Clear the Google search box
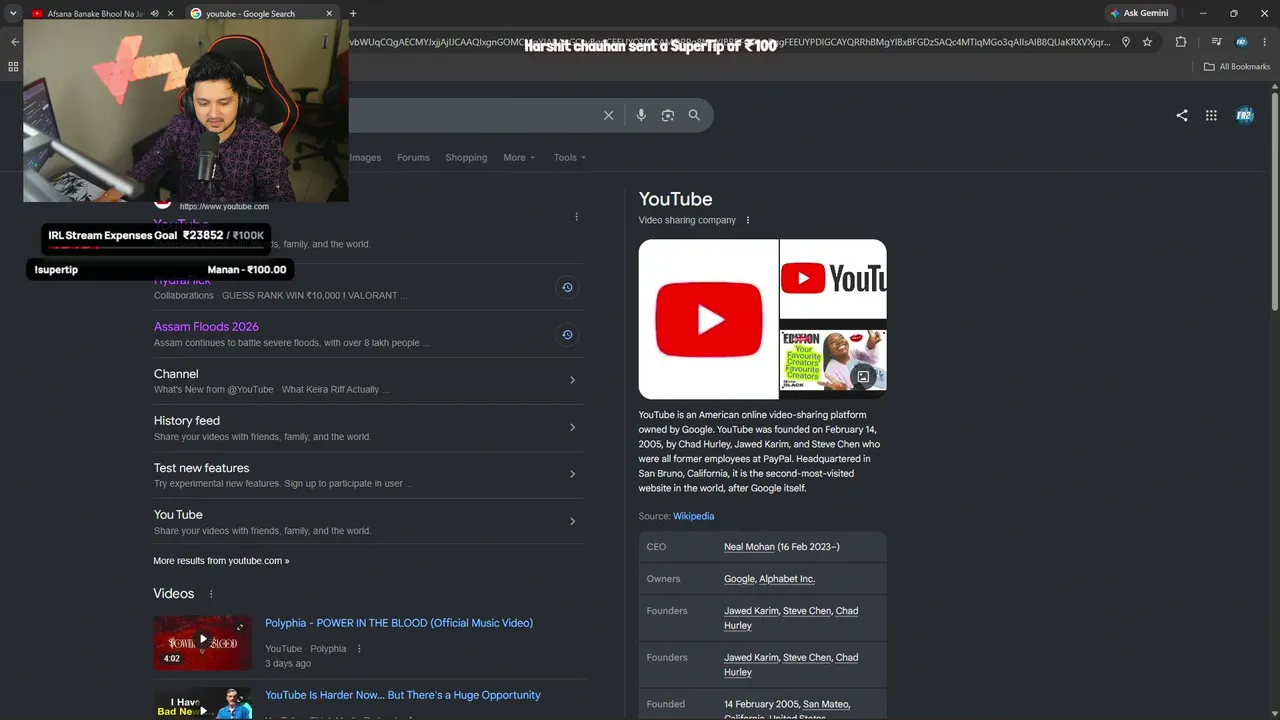Image resolution: width=1280 pixels, height=720 pixels. tap(608, 115)
